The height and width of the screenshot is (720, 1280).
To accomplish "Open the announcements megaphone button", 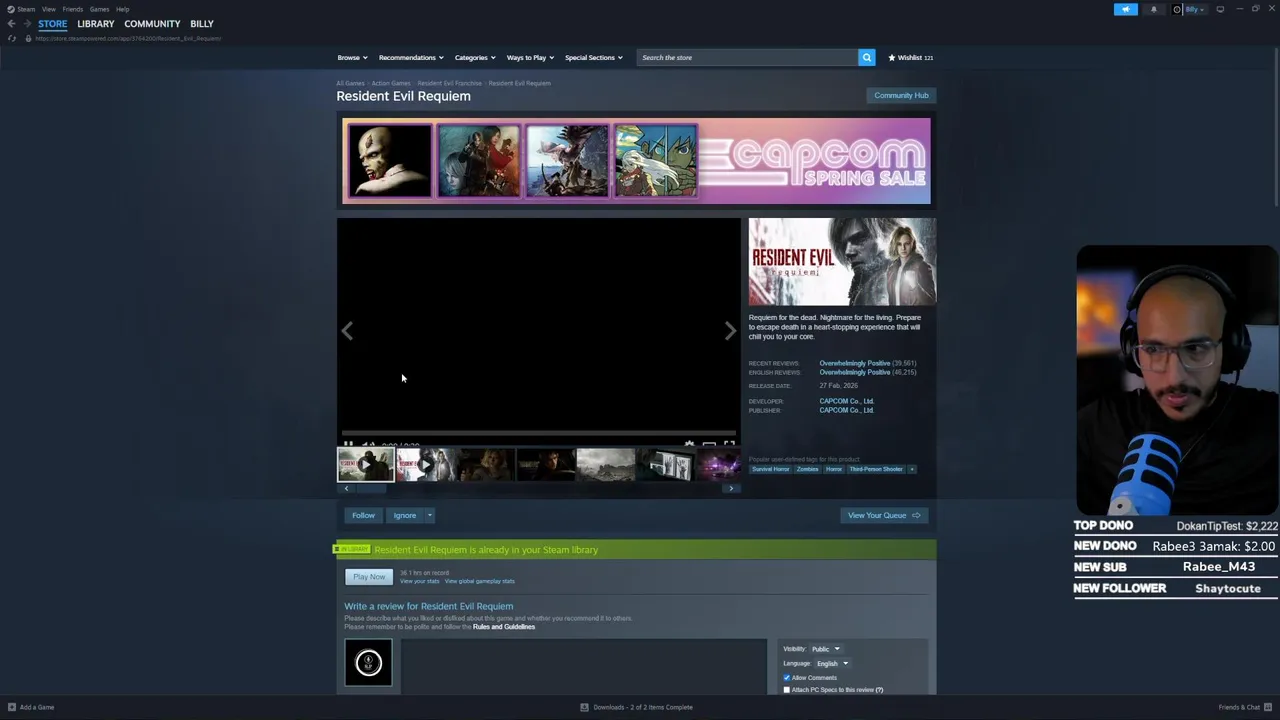I will point(1126,9).
